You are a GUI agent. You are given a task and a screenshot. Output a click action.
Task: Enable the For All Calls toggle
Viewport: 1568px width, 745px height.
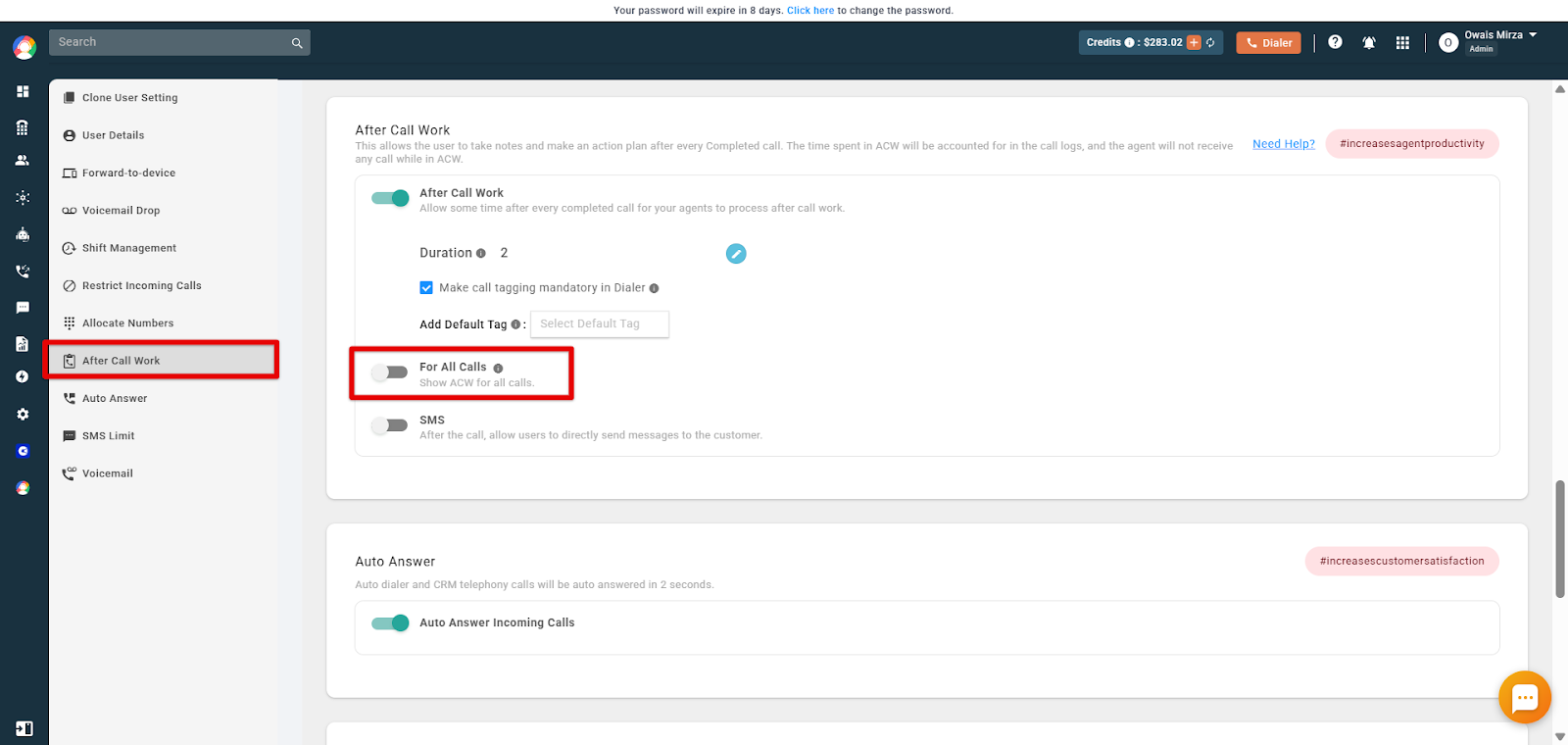(x=390, y=372)
